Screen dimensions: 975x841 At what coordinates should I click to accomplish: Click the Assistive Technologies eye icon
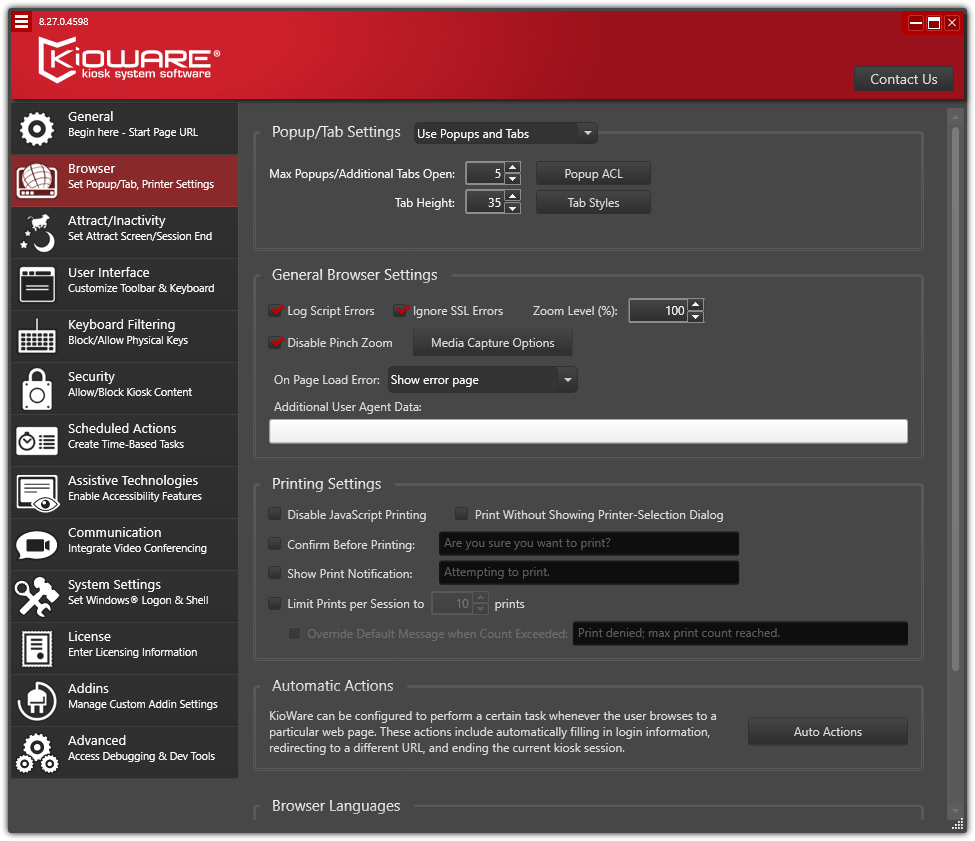click(x=37, y=493)
